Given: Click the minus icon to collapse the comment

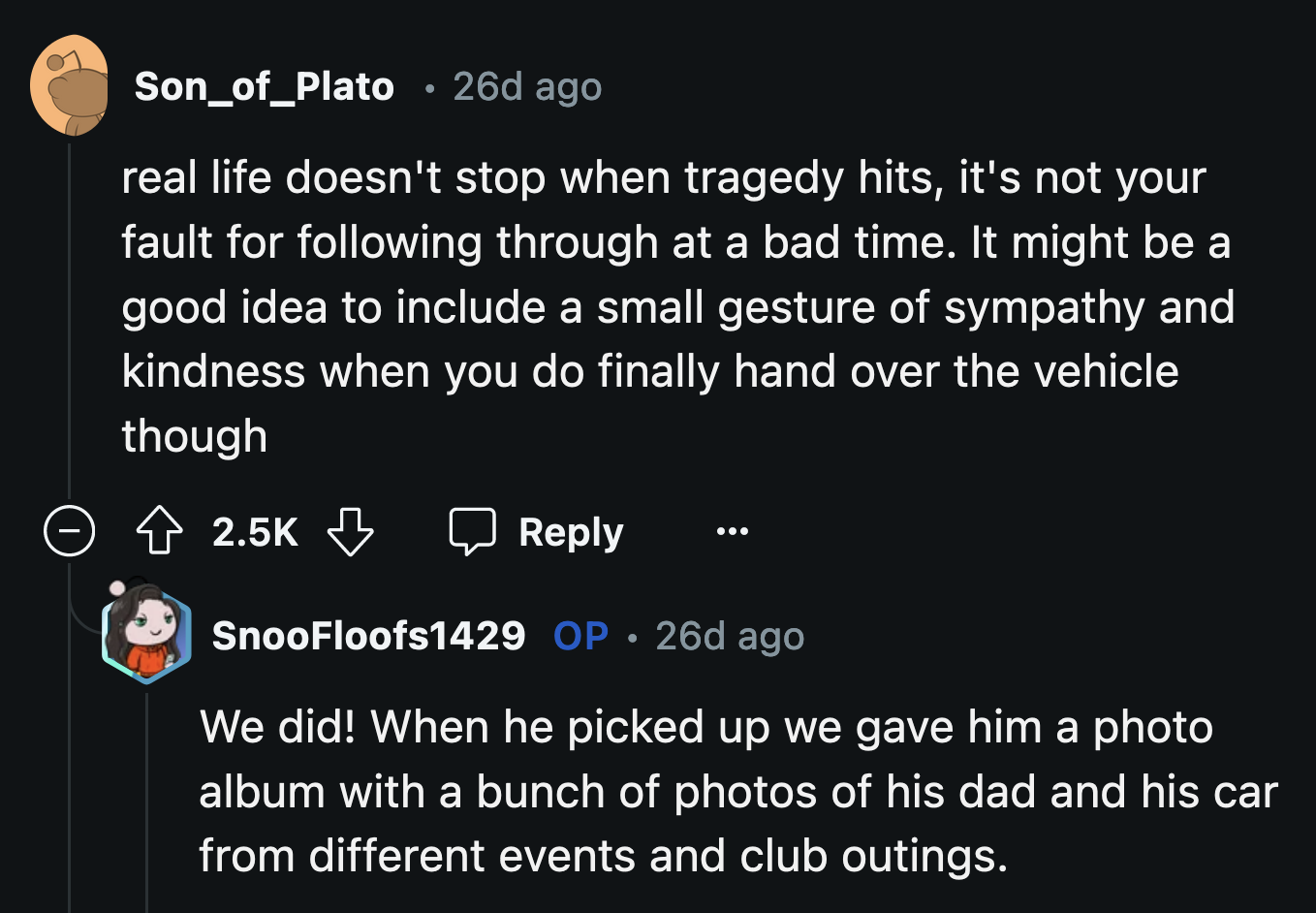Looking at the screenshot, I should coord(69,530).
